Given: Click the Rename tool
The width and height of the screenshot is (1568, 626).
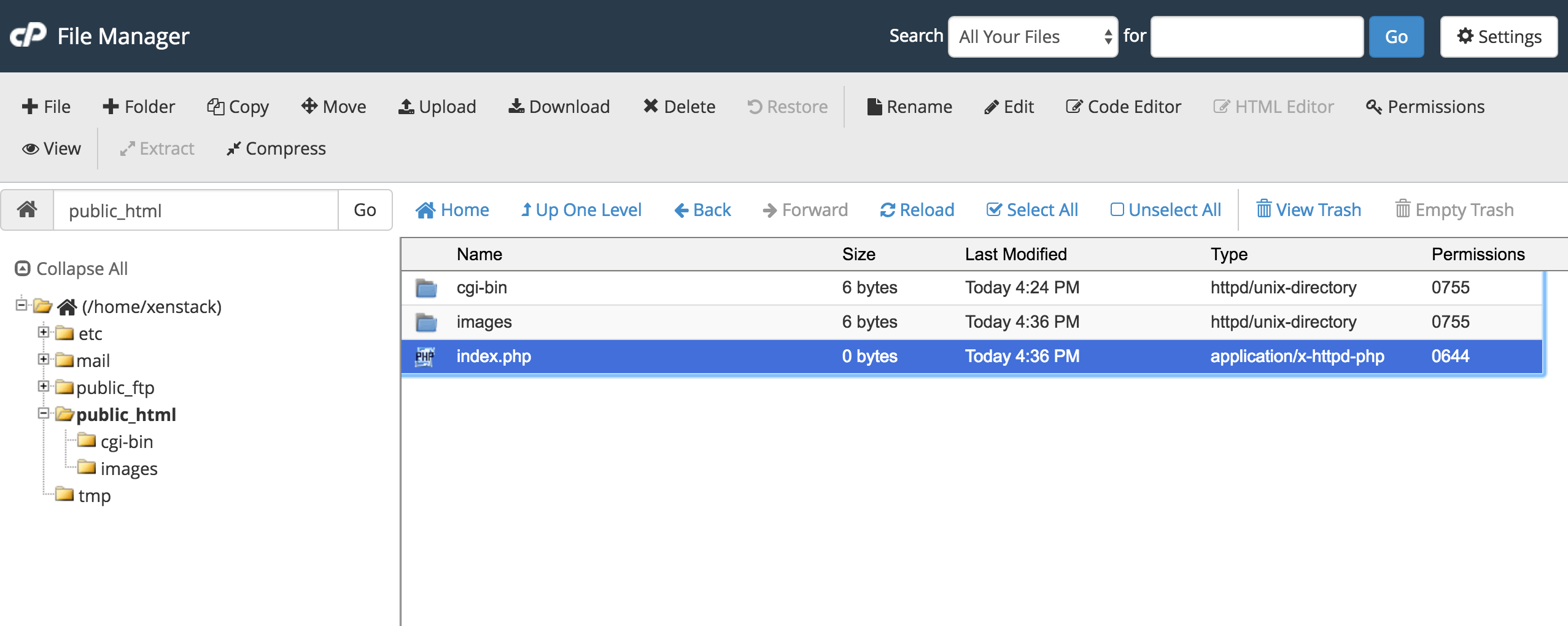Looking at the screenshot, I should click(909, 107).
